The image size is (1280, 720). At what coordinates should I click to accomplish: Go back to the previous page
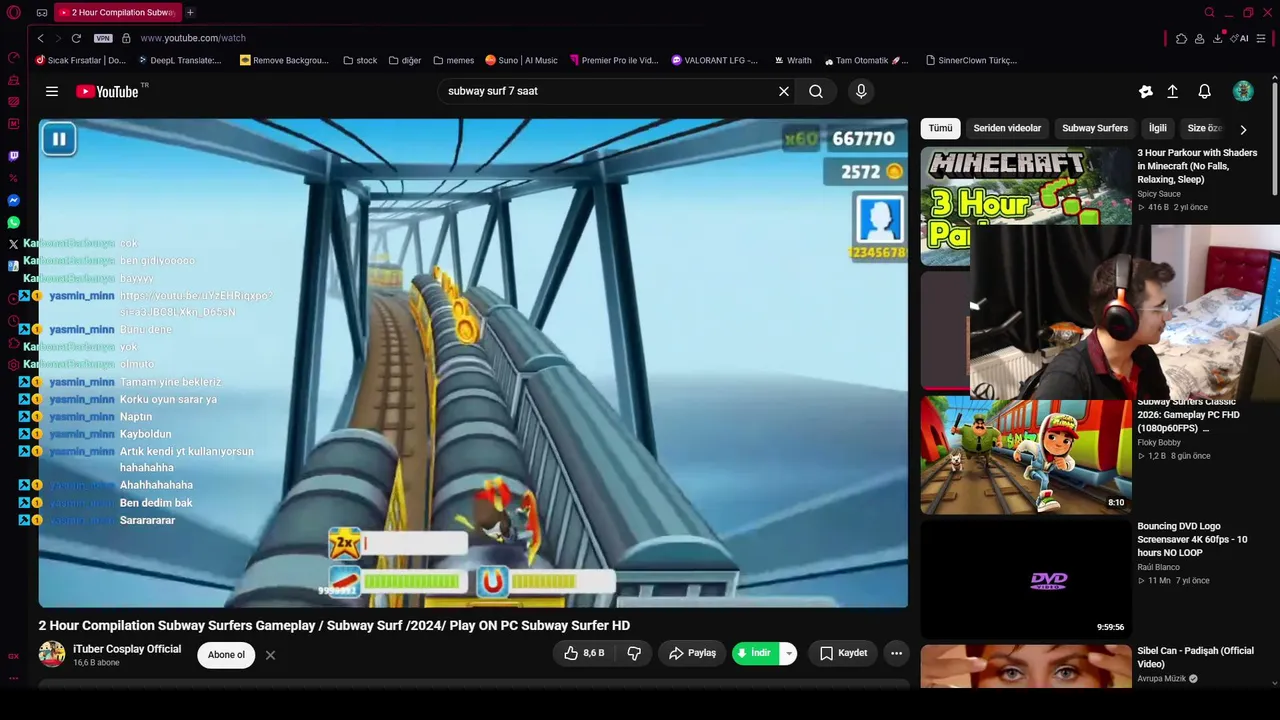coord(40,38)
